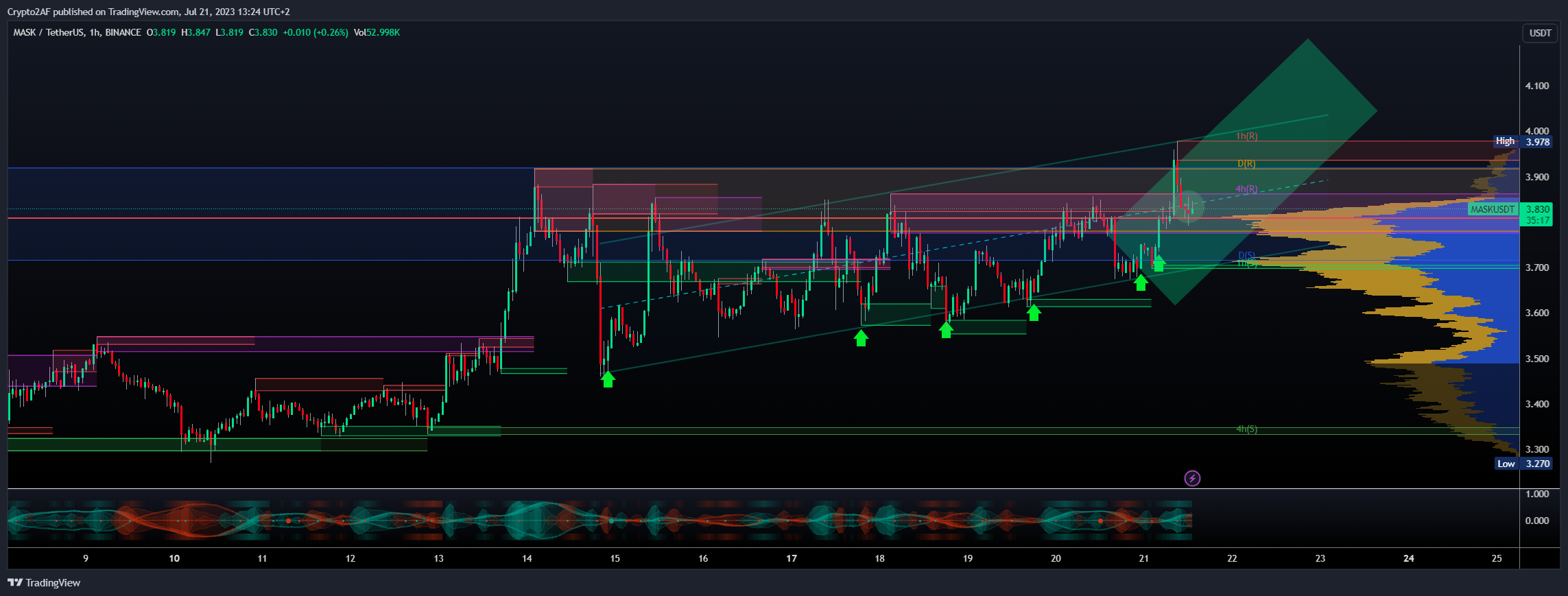Click the 3.900 price axis level
This screenshot has height=596, width=1568.
tap(1537, 177)
